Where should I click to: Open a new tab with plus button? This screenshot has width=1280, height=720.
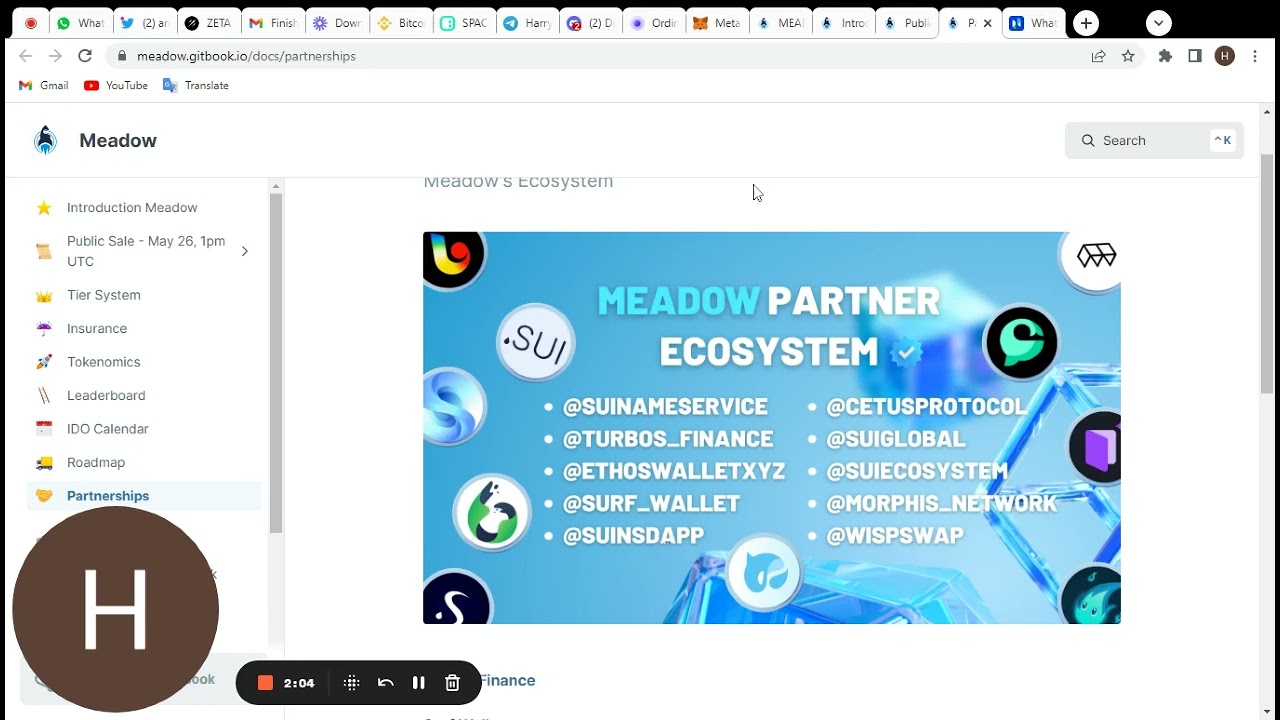pyautogui.click(x=1086, y=23)
